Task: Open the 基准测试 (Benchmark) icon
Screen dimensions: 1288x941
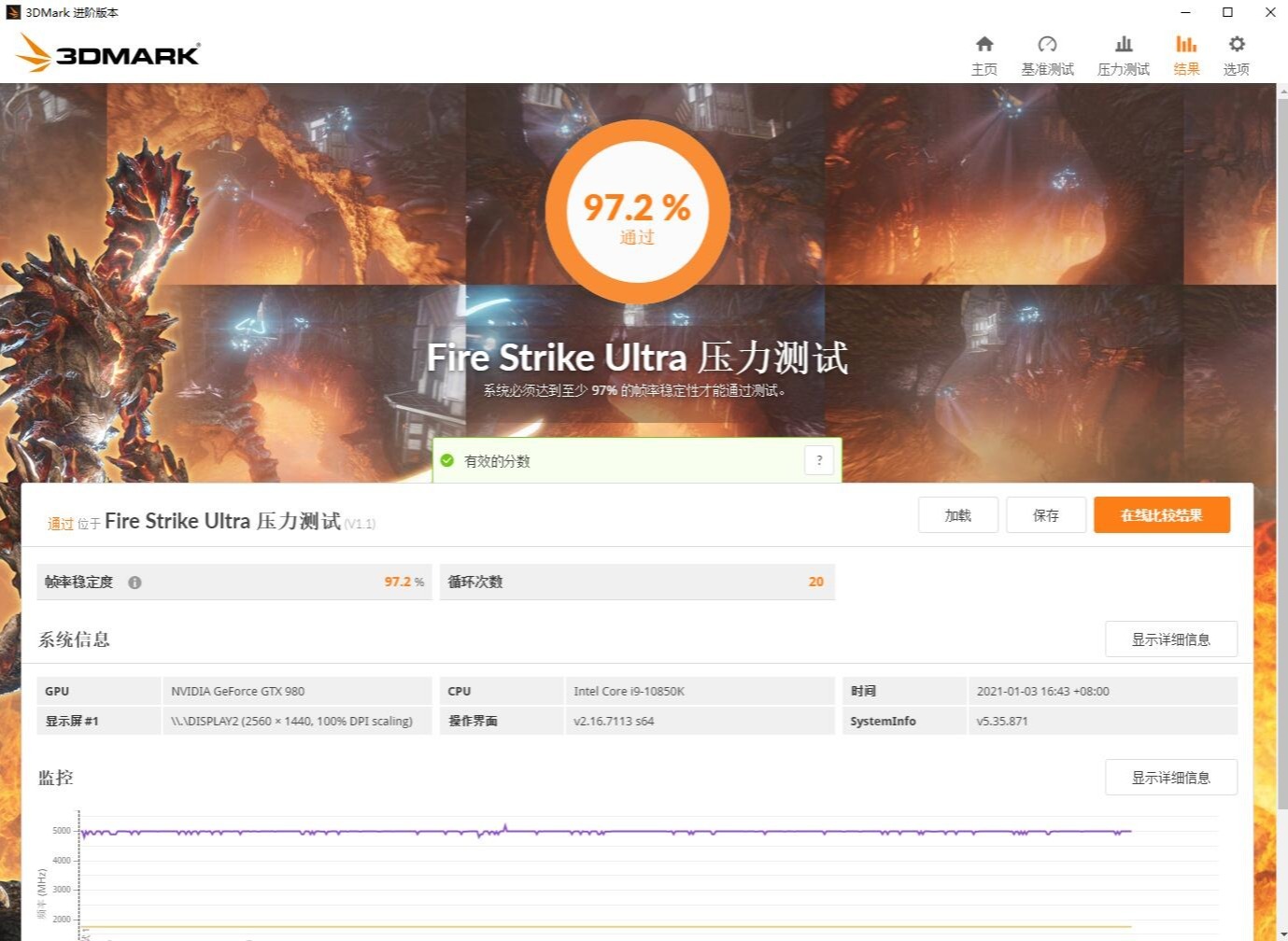Action: [x=1047, y=53]
